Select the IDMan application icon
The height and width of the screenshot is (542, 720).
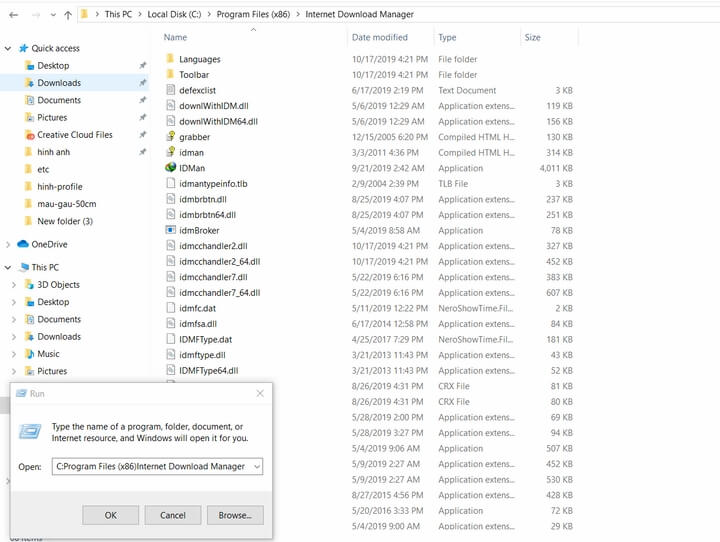170,168
